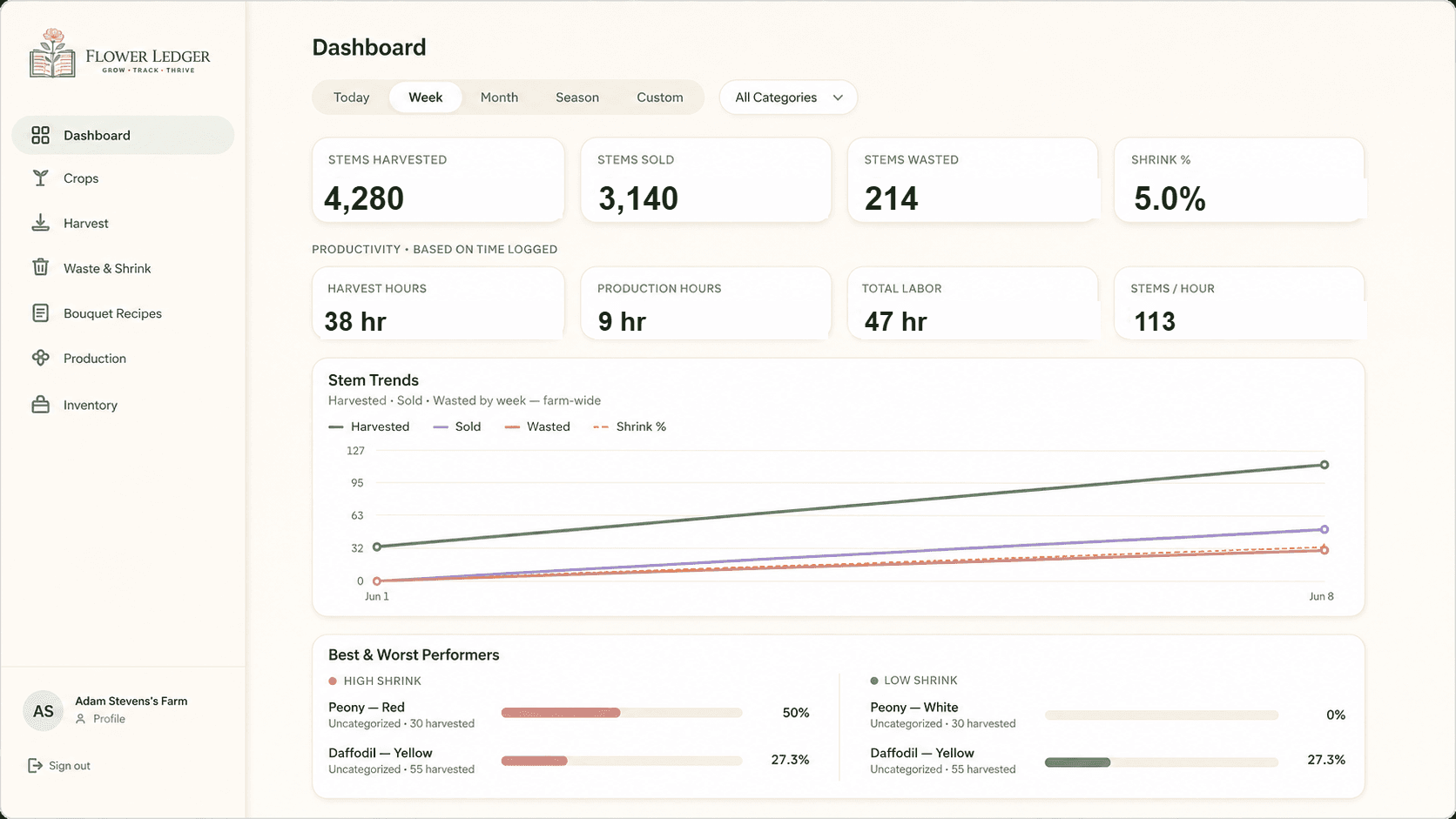This screenshot has height=819, width=1456.
Task: Open the Harvest Hours card
Action: [x=438, y=304]
